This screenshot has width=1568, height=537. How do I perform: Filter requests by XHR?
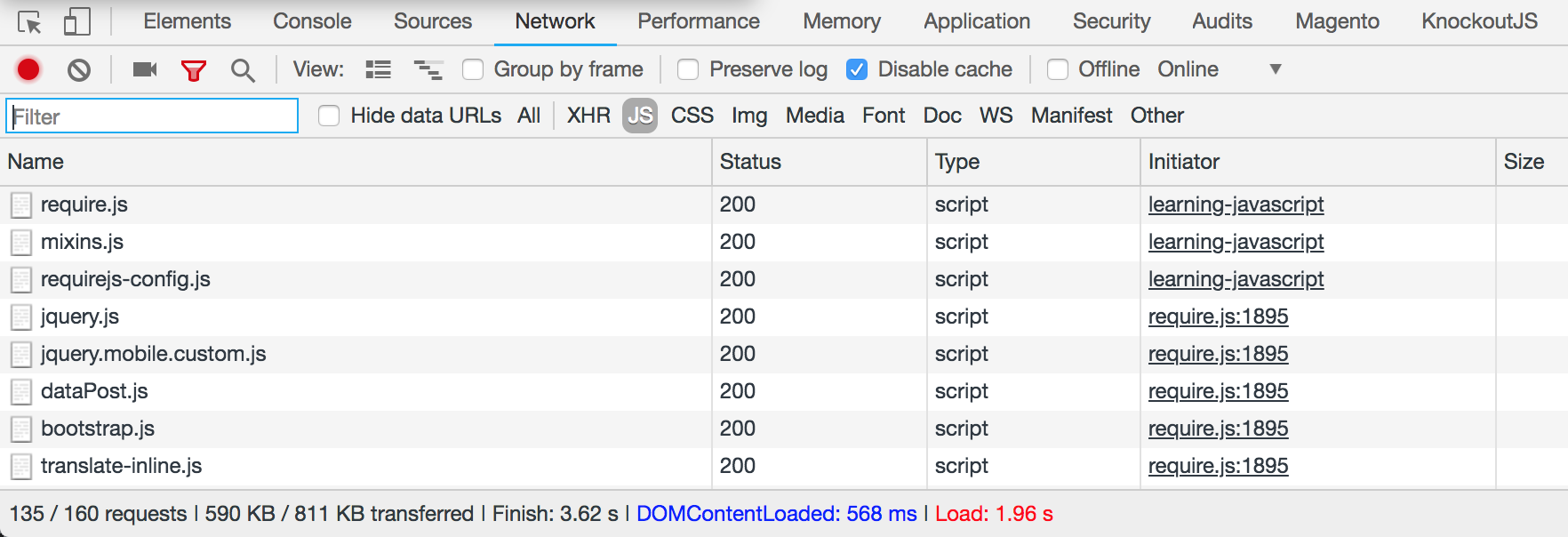coord(588,116)
